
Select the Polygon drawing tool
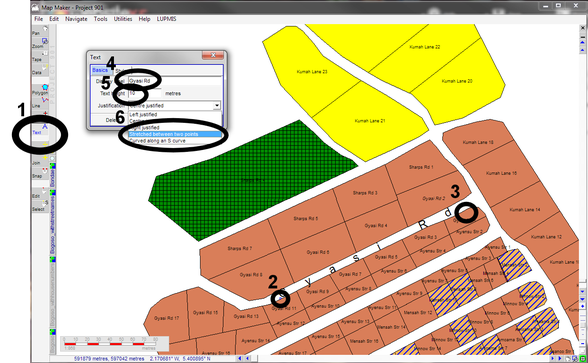pyautogui.click(x=40, y=90)
